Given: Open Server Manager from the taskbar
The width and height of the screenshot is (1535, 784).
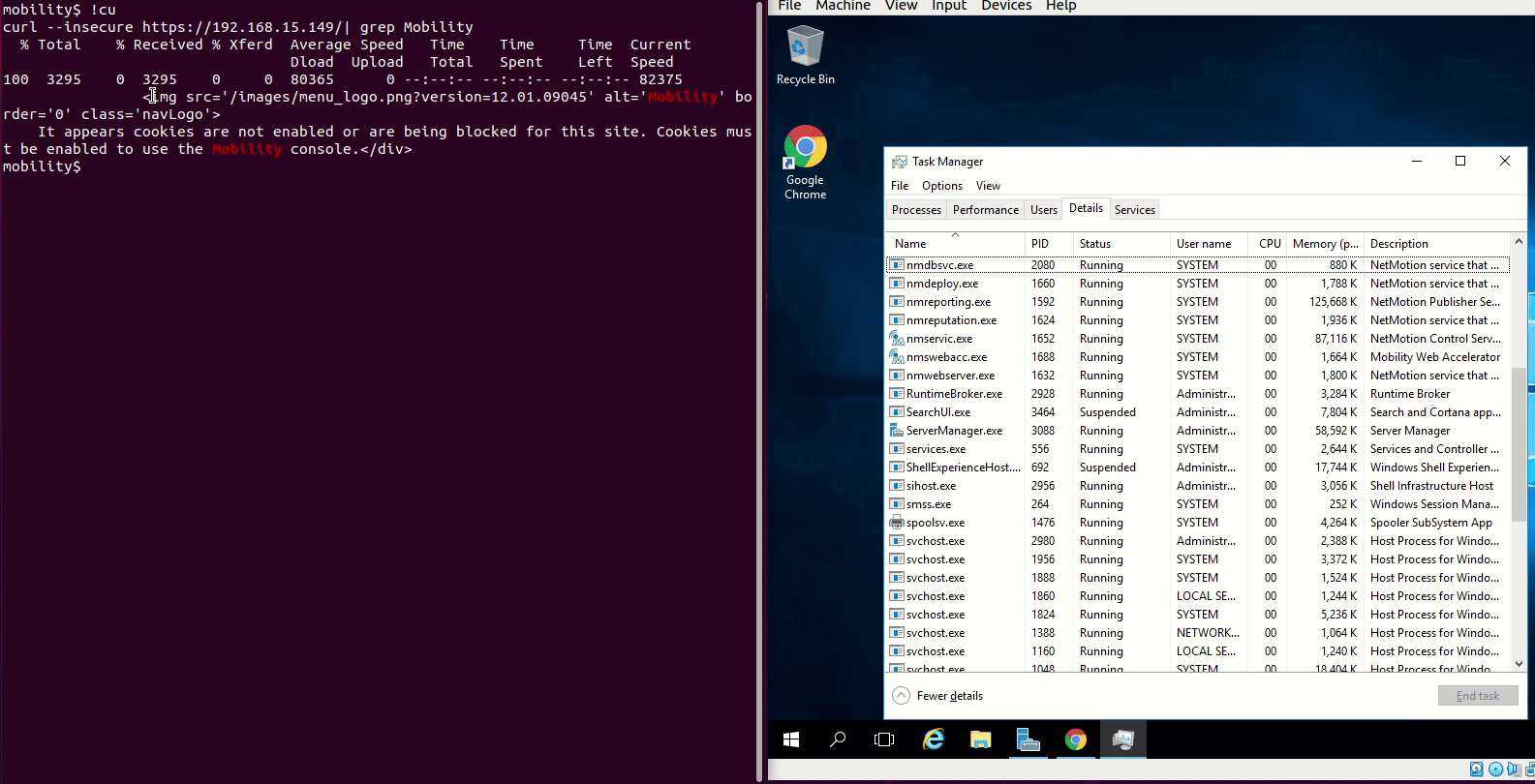Looking at the screenshot, I should (1028, 739).
